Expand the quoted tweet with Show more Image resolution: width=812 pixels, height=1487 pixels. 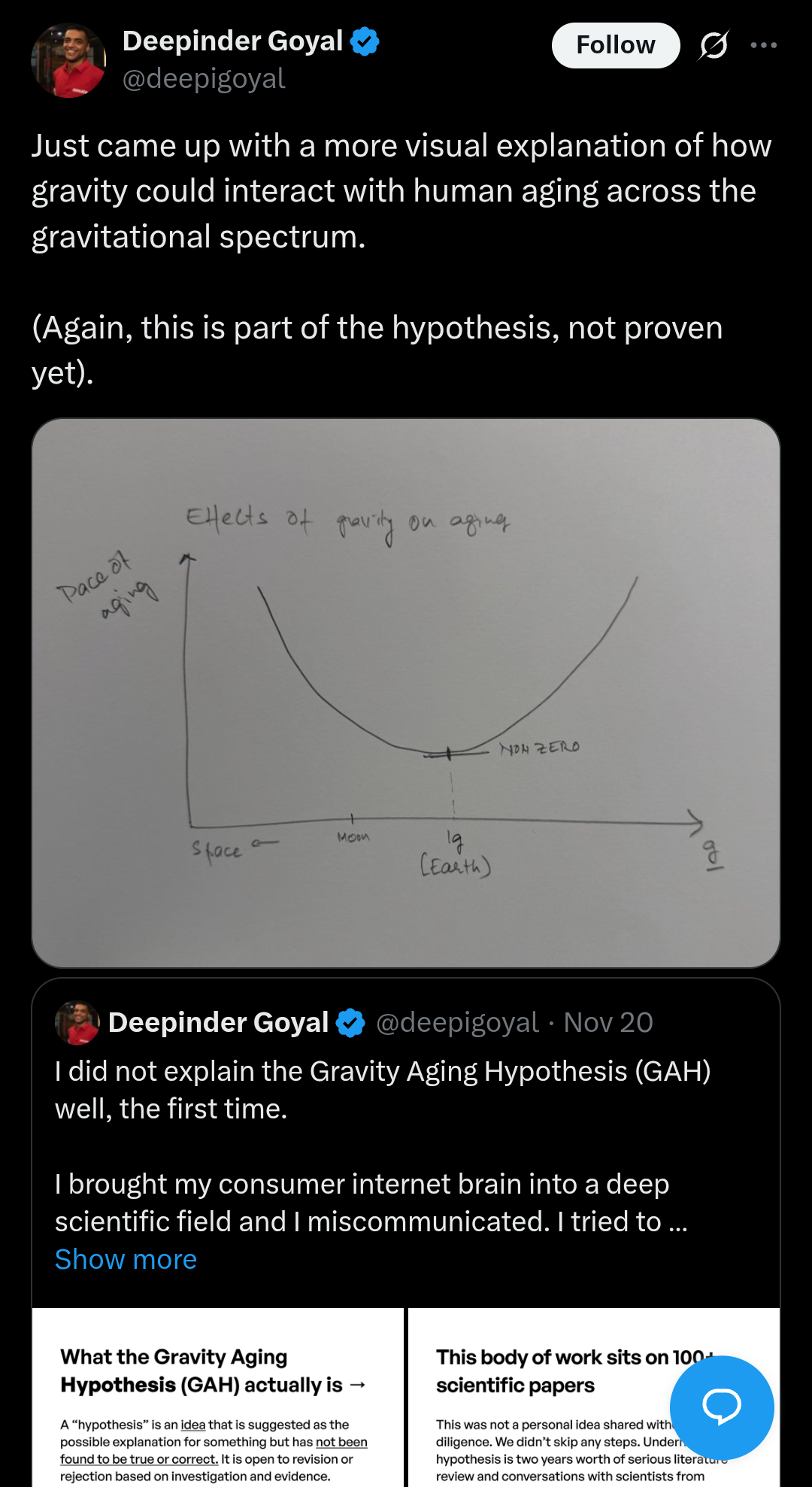coord(124,1258)
